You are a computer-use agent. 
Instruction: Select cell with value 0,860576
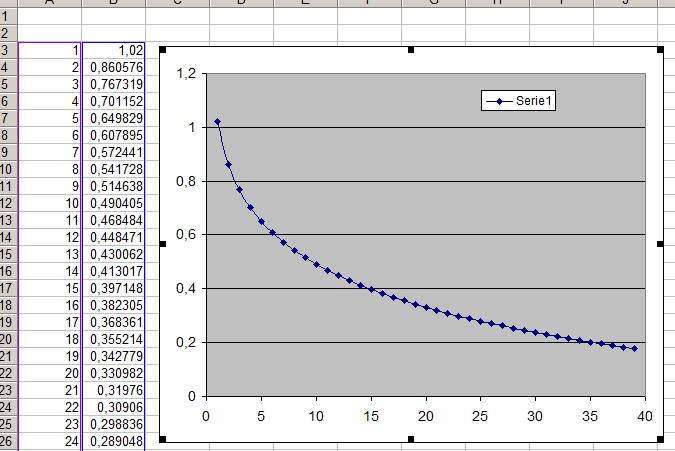point(114,67)
